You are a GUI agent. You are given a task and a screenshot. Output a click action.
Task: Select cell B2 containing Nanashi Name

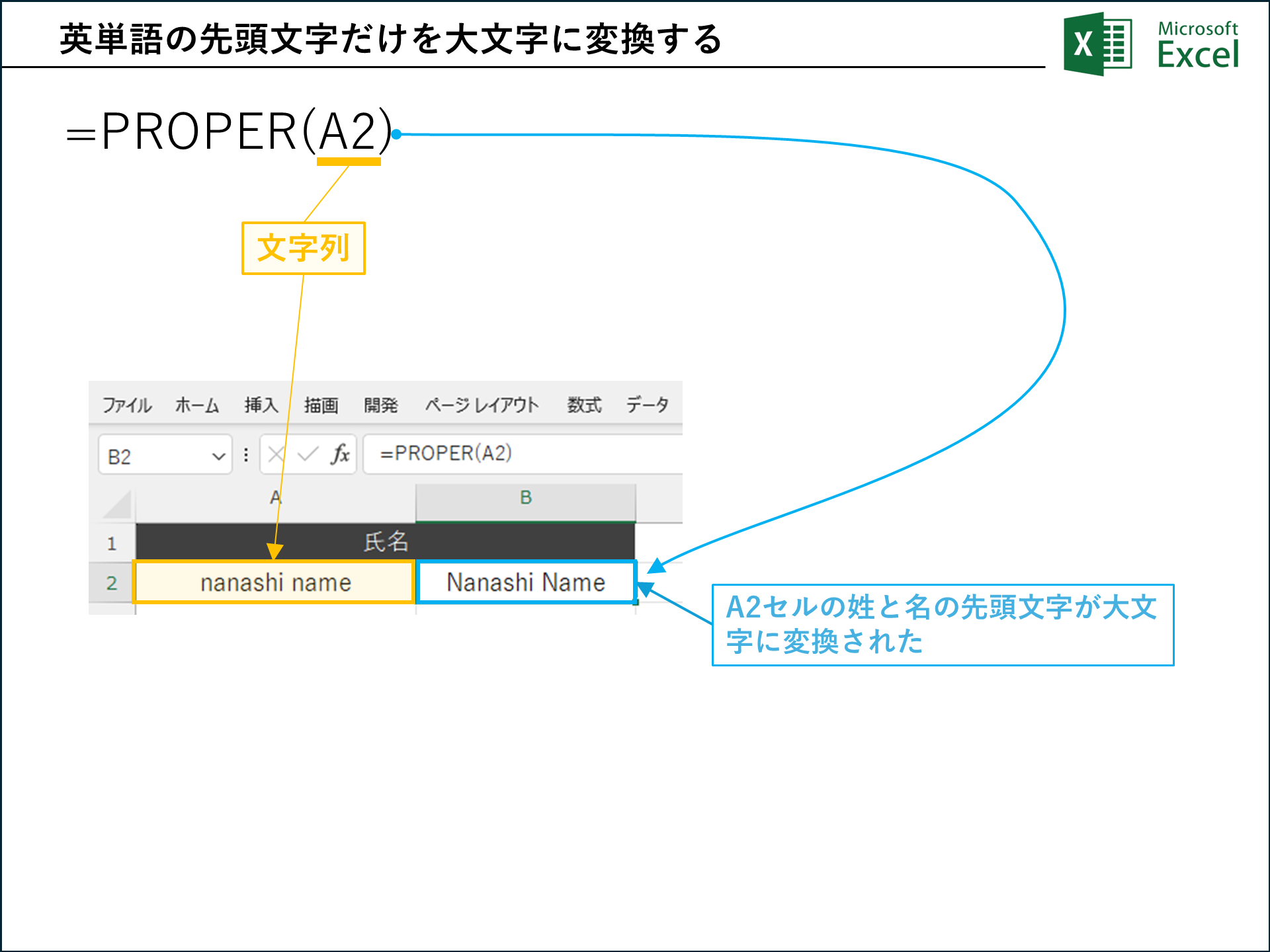point(526,582)
